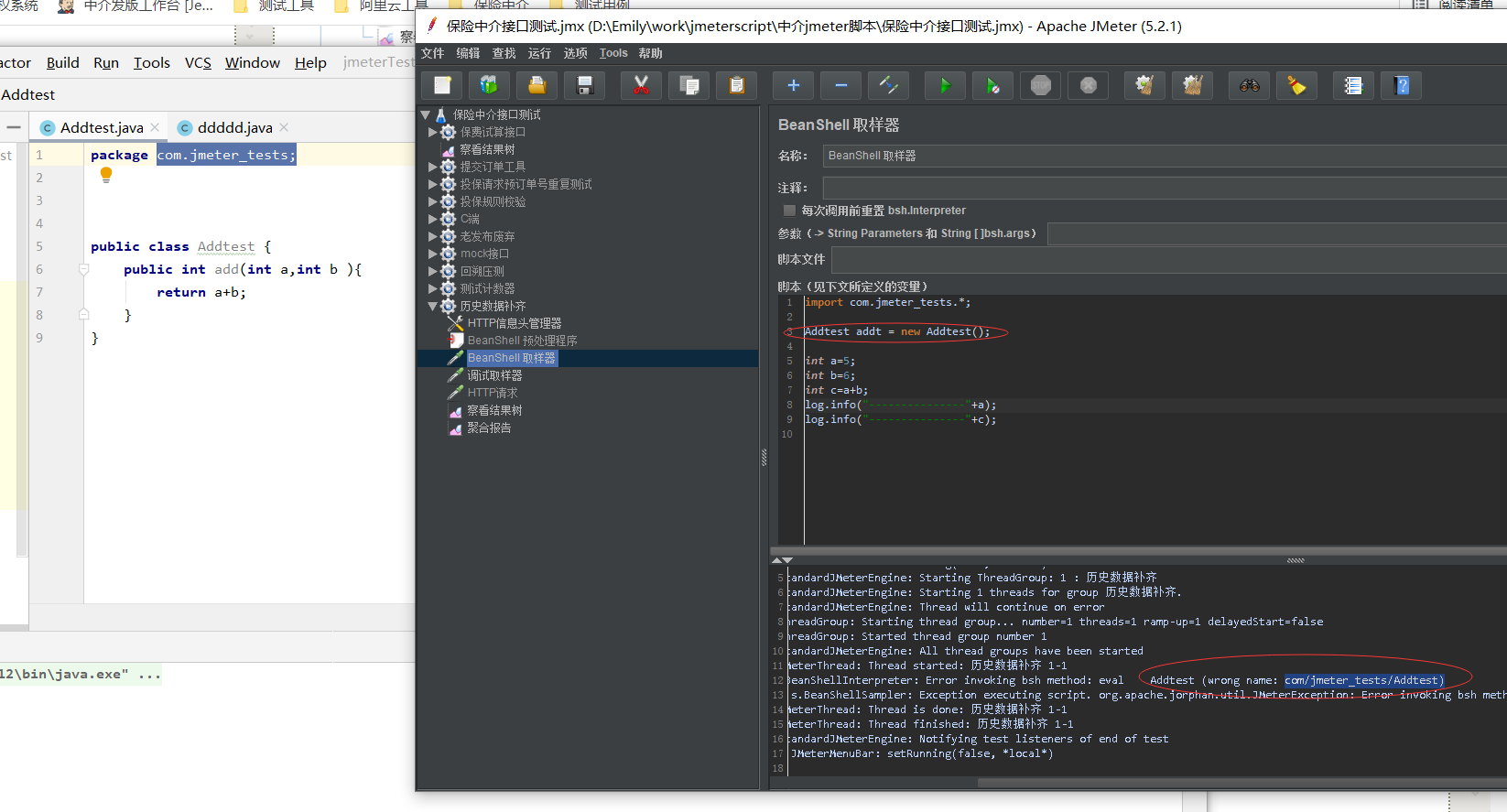The image size is (1507, 812).
Task: Open the 编辑 menu in JMeter
Action: pyautogui.click(x=468, y=53)
